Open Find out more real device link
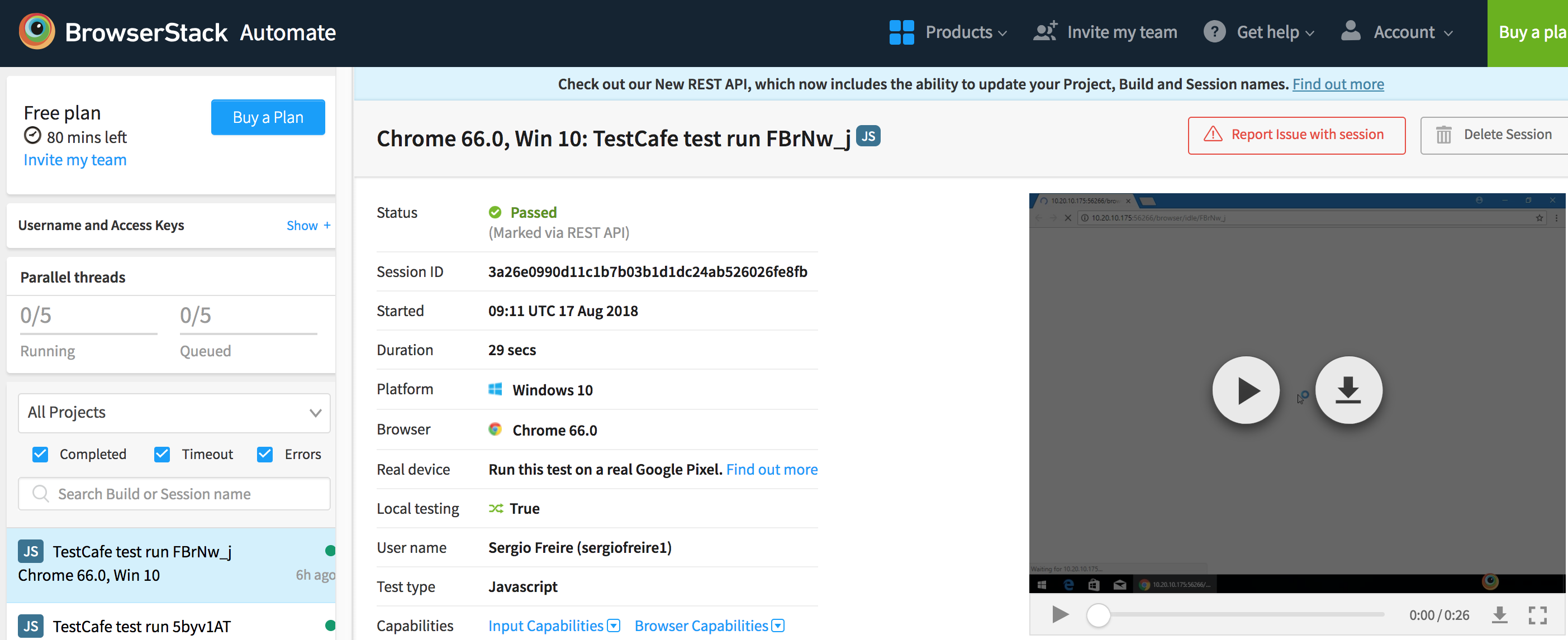Image resolution: width=1568 pixels, height=640 pixels. coord(772,469)
